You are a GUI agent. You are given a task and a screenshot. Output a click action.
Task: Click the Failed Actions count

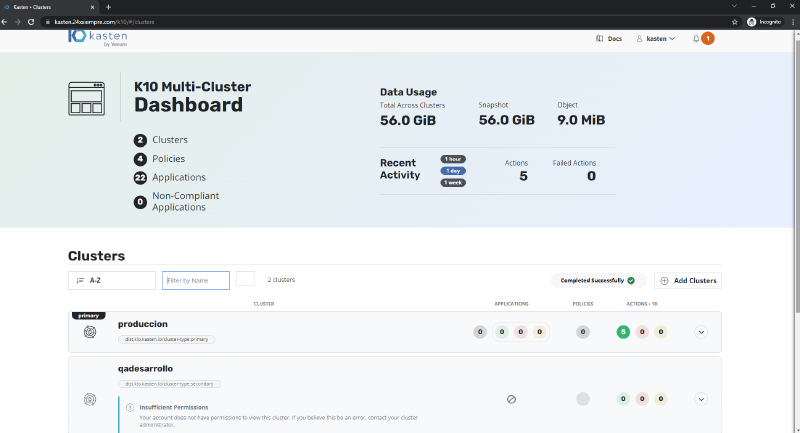point(591,176)
